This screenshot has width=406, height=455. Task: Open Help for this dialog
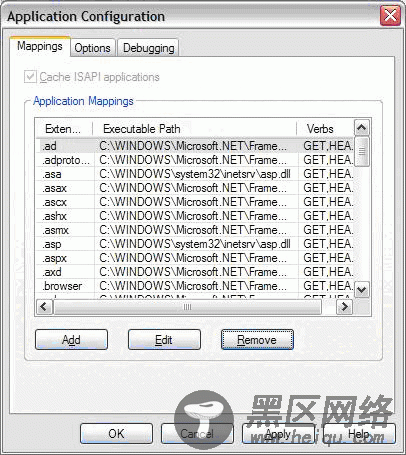[359, 433]
